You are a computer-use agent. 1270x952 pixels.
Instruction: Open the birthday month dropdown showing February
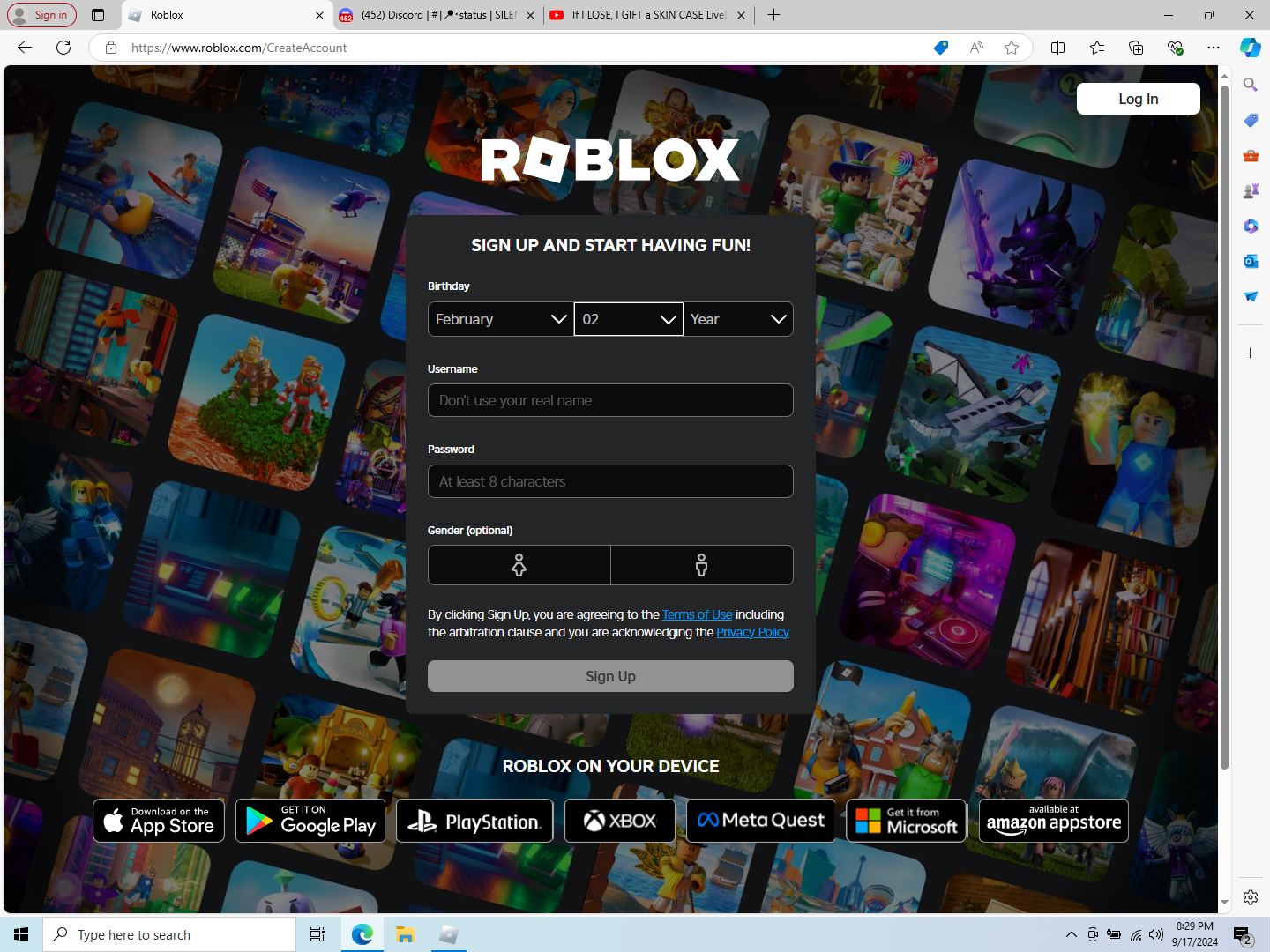(x=500, y=319)
